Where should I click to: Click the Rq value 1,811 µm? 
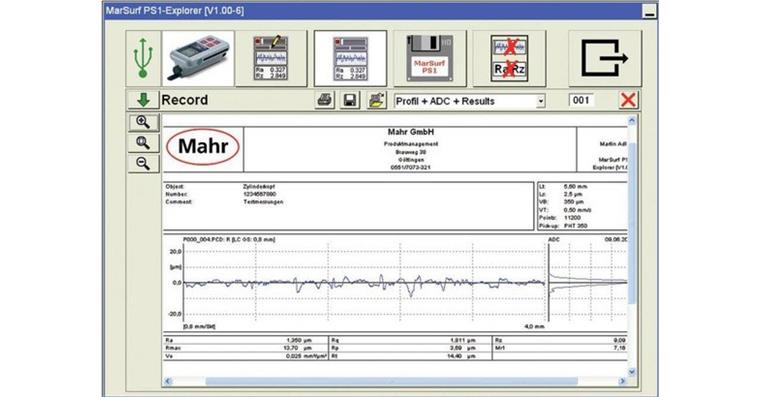click(x=462, y=340)
